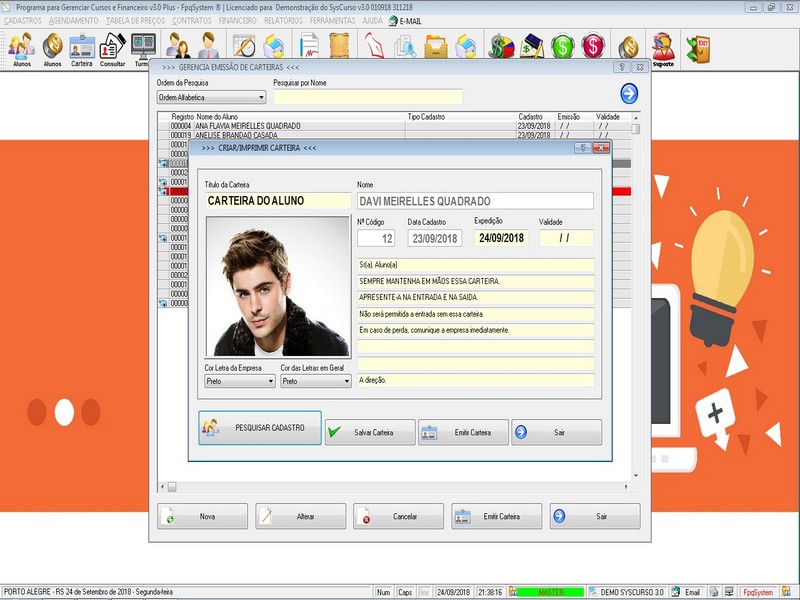Click the documents with magnifier toolbar icon
The image size is (800, 600).
tap(405, 46)
